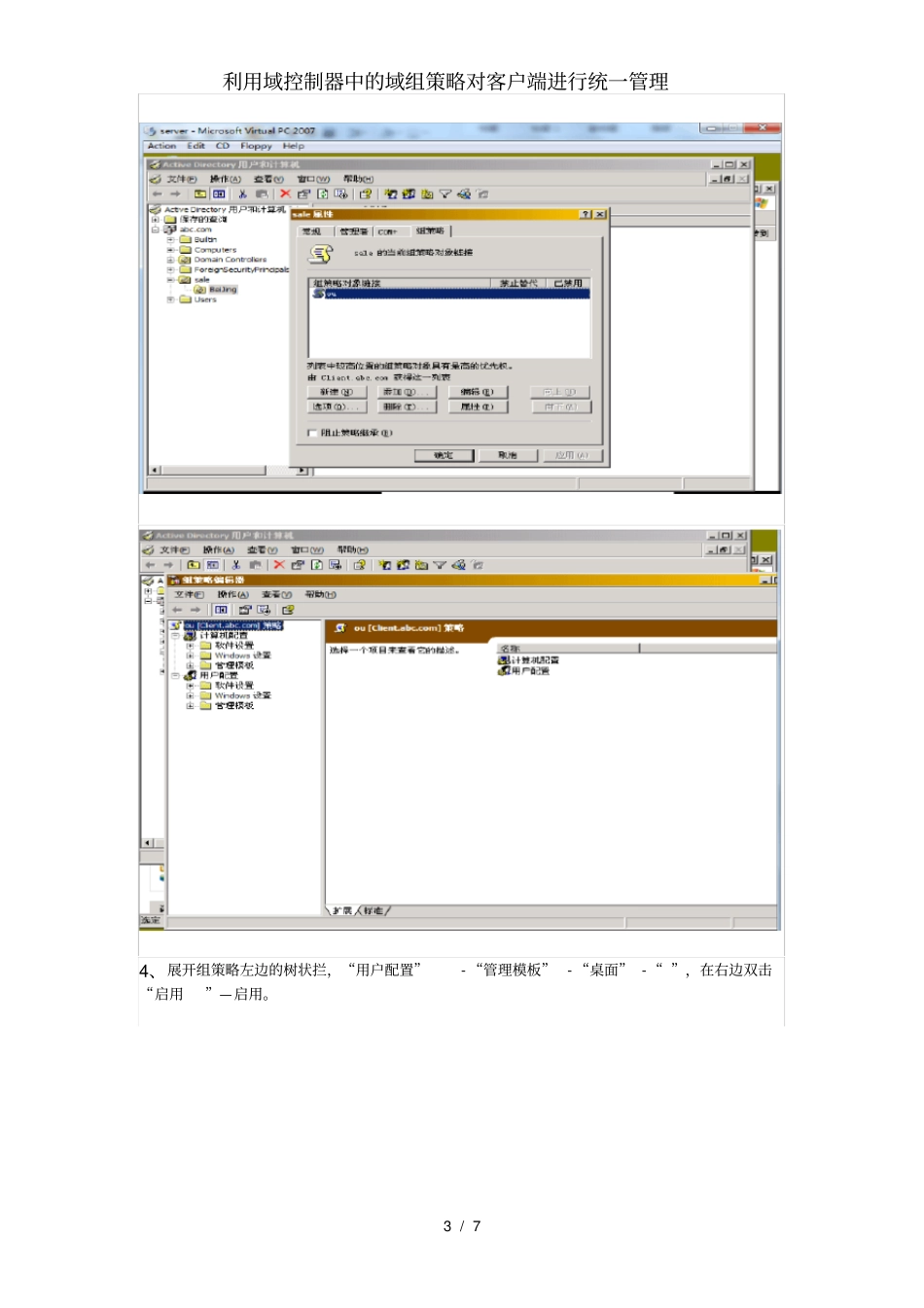Click Refresh icon in Virtual PC AD toolbar

(x=323, y=194)
